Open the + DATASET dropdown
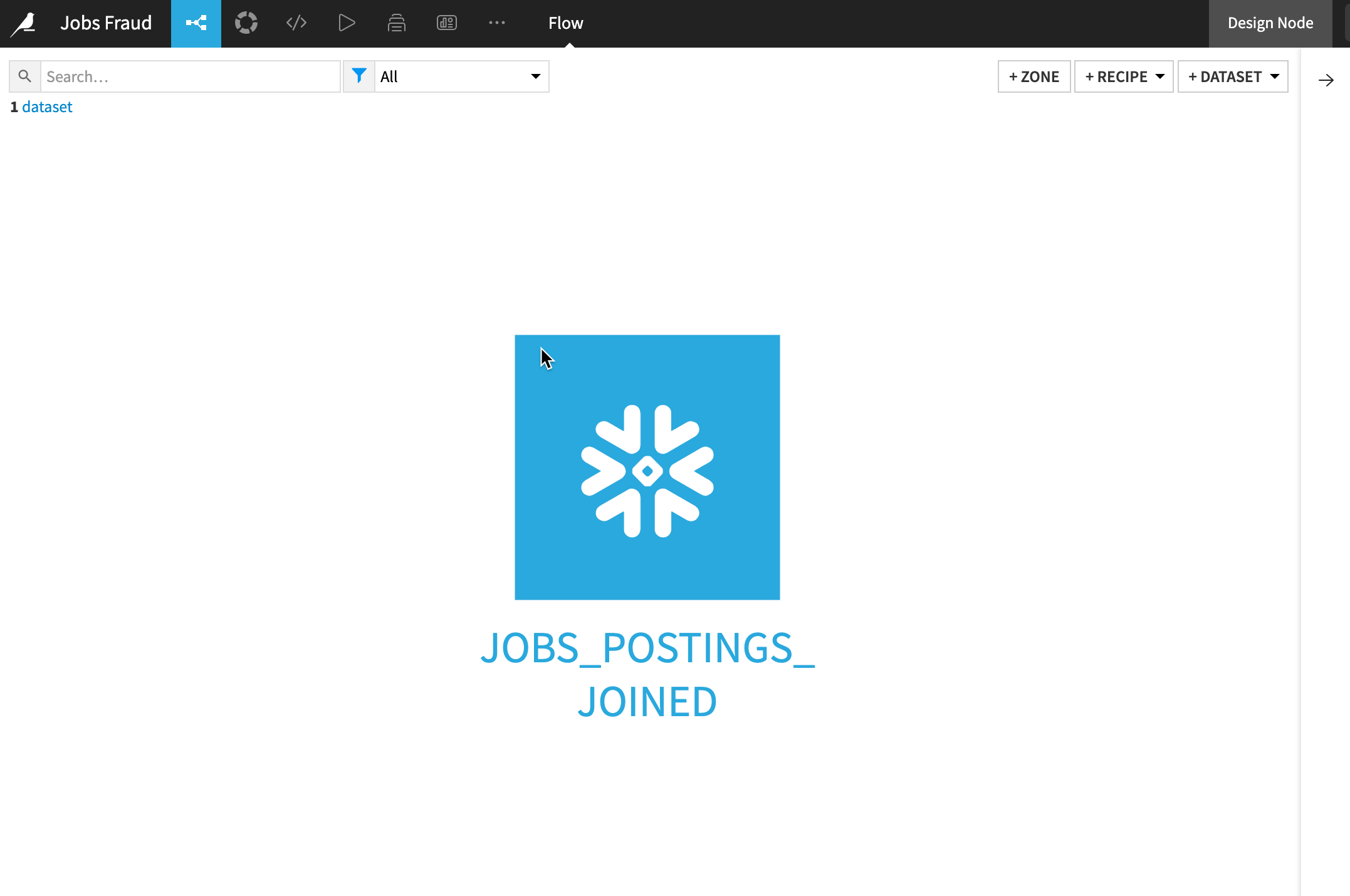 (1233, 76)
